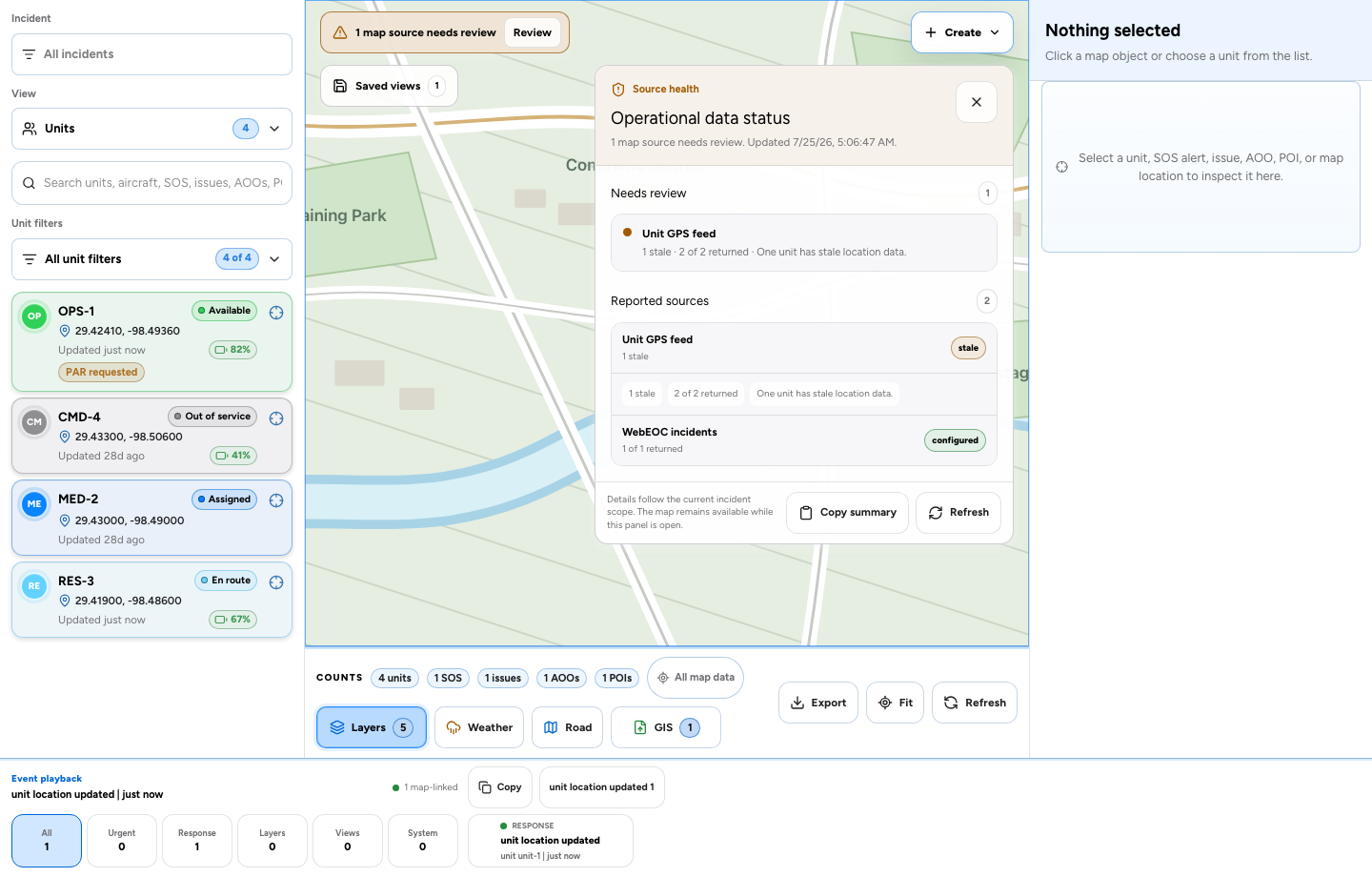Click the stale tag on Unit GPS feed
The image size is (1372, 877).
968,348
